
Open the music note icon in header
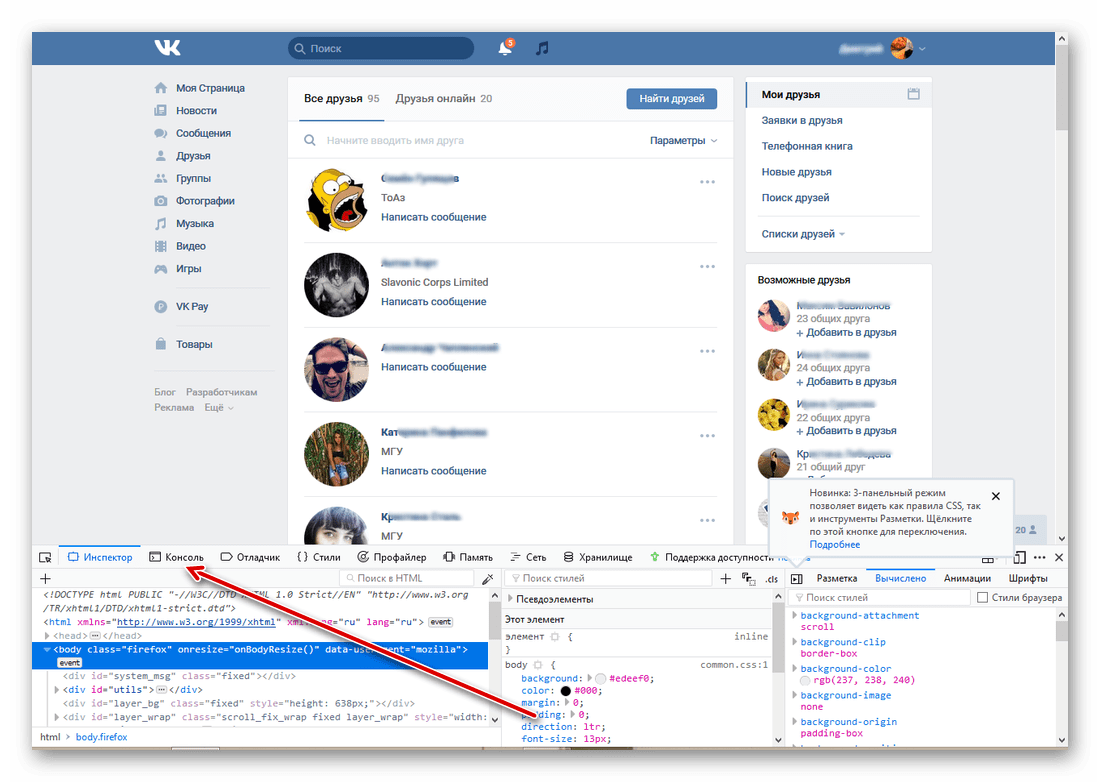(x=542, y=48)
